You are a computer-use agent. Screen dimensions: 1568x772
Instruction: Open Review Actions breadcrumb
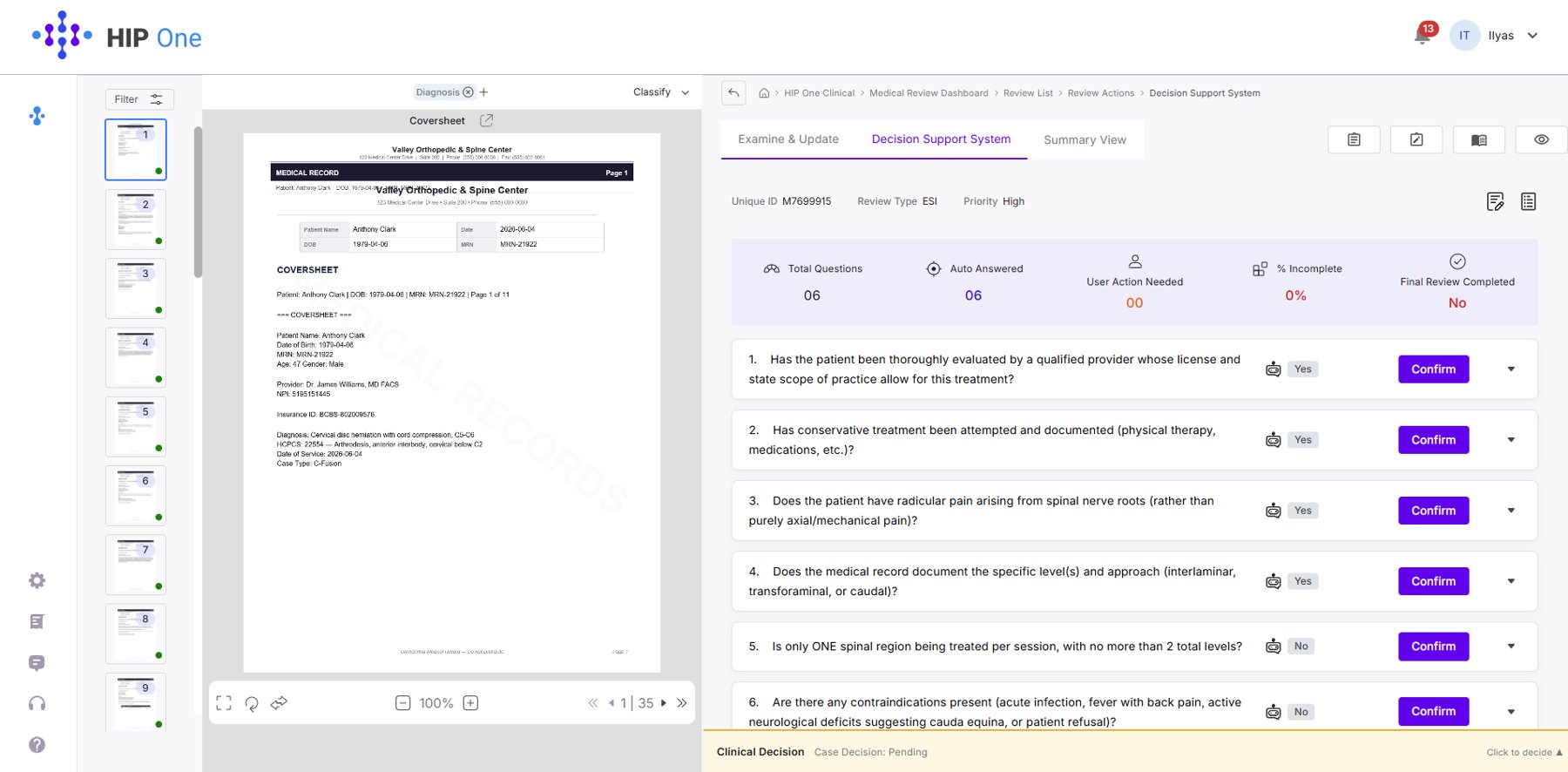point(1101,93)
